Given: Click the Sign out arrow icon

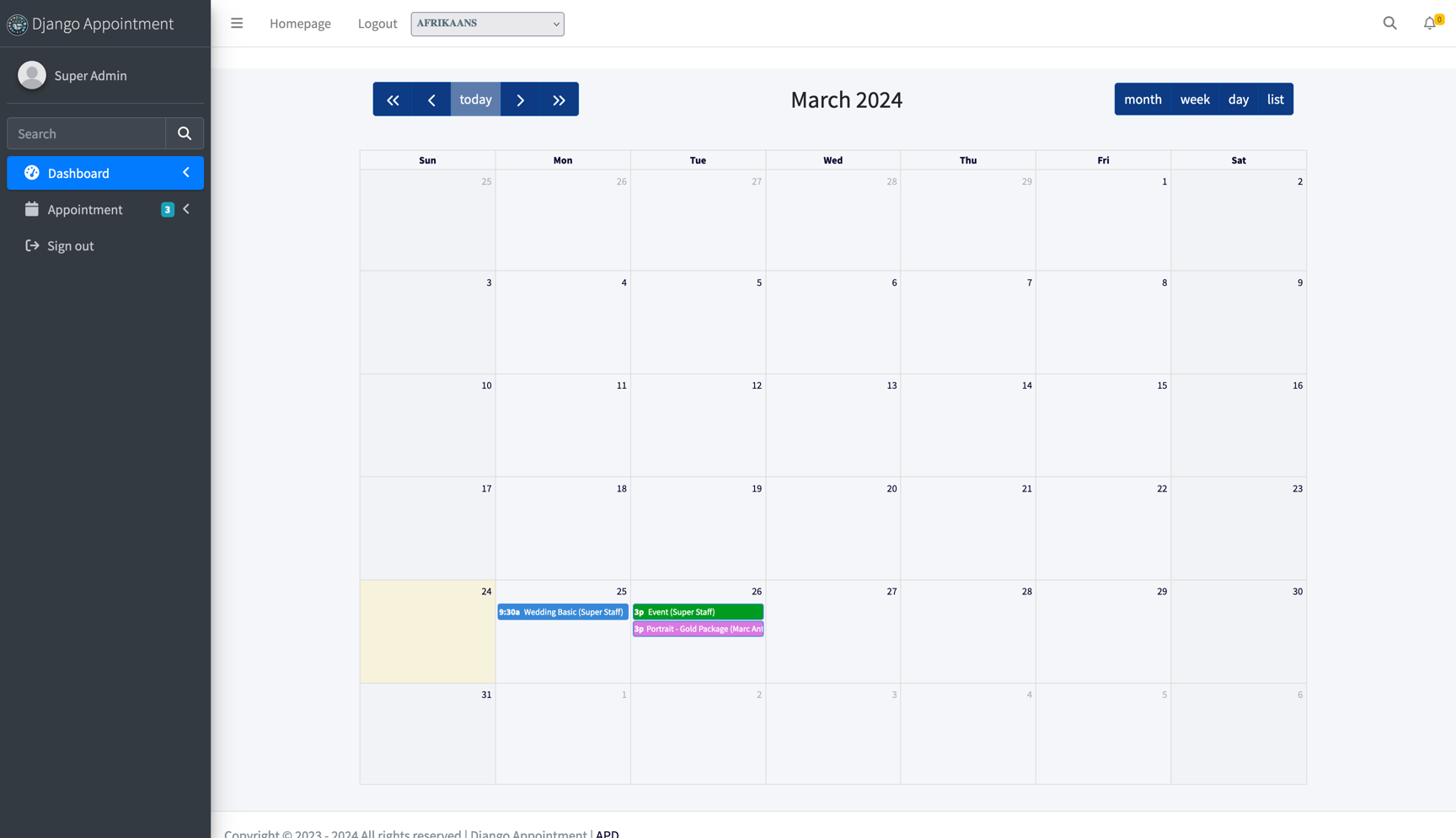Looking at the screenshot, I should click(x=32, y=245).
